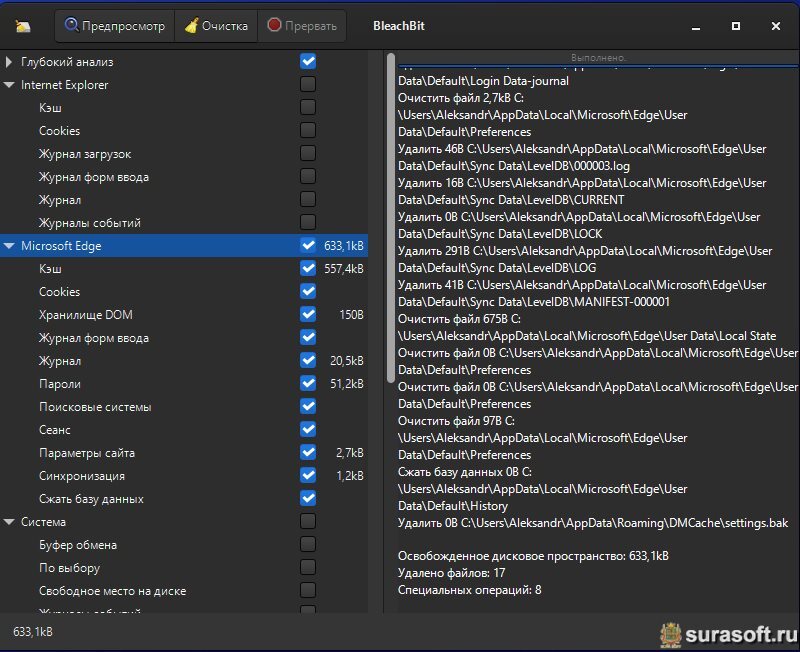Collapse the Система section arrow

point(9,522)
